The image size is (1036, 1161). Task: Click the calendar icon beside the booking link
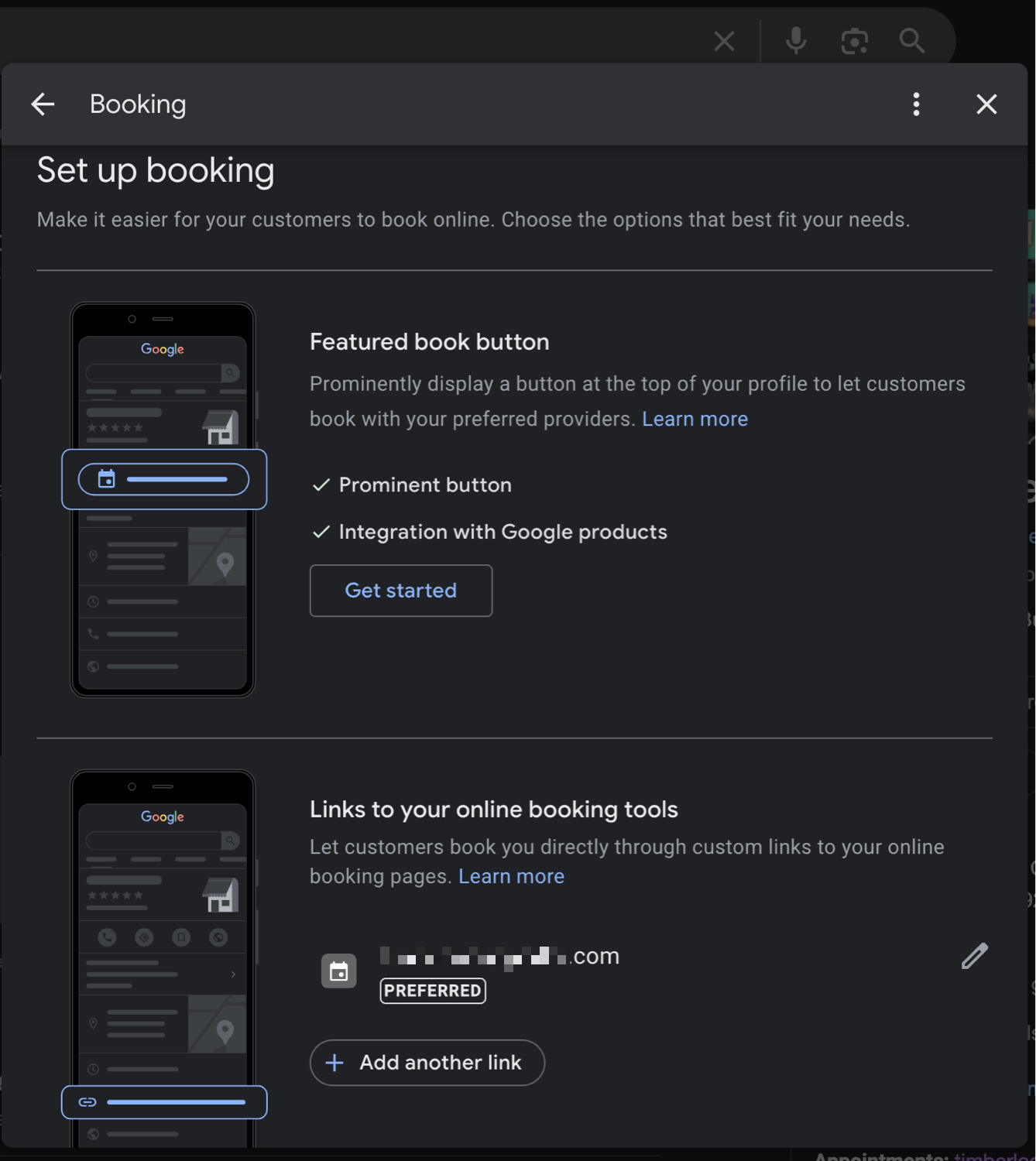coord(339,971)
